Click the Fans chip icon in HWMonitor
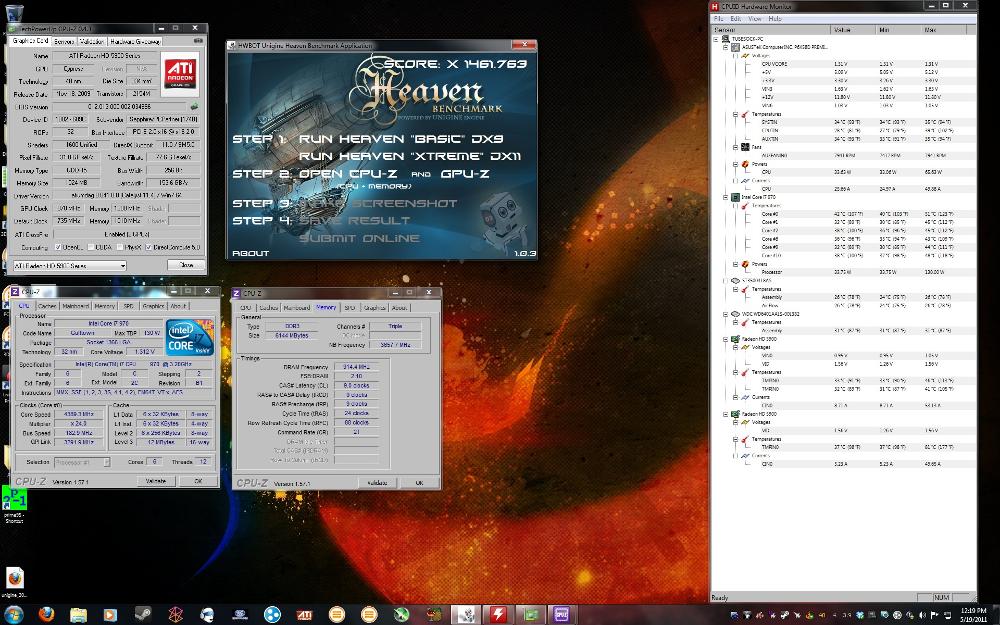 (x=744, y=147)
